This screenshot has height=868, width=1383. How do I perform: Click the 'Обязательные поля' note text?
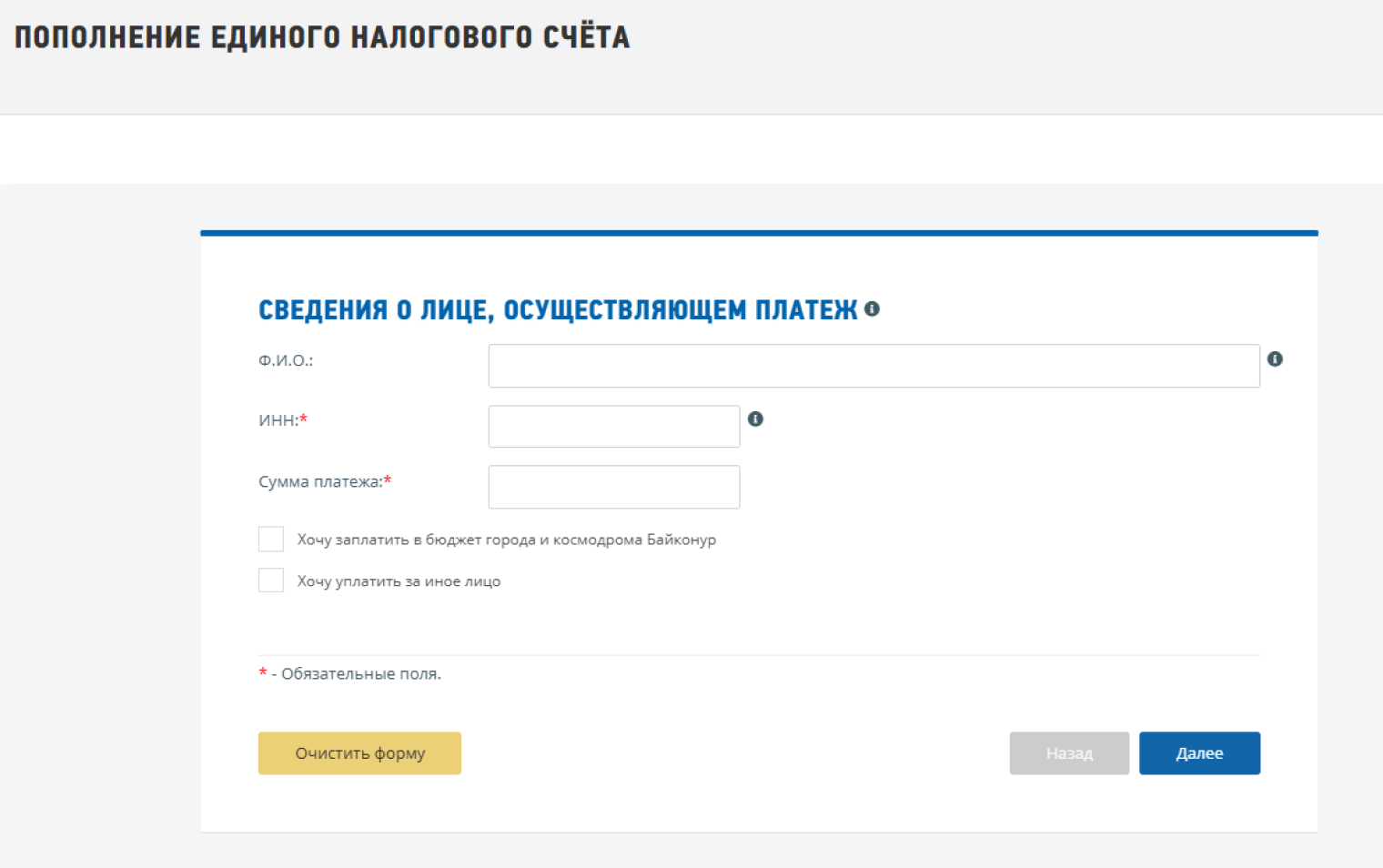click(x=360, y=674)
